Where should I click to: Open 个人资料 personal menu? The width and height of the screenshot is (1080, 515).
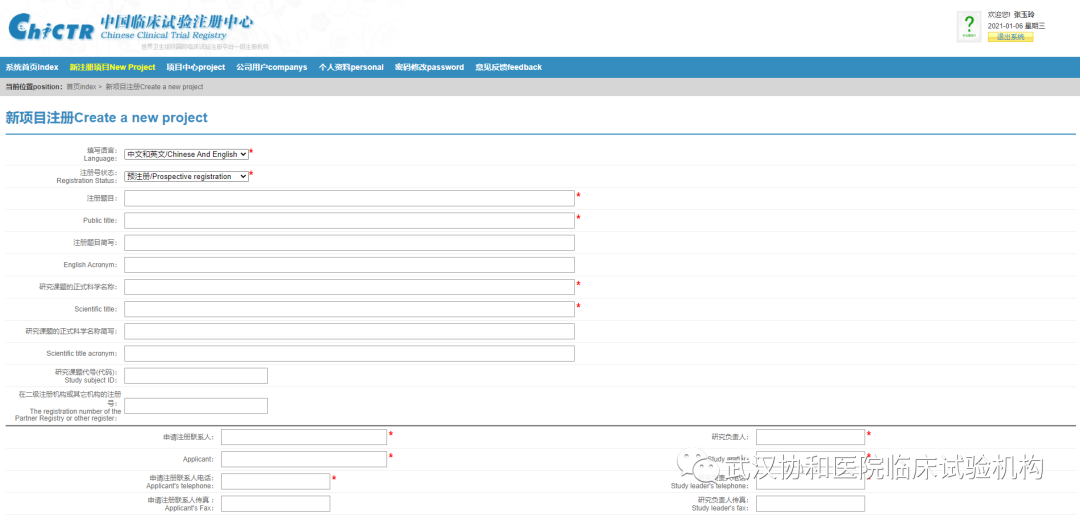coord(350,67)
